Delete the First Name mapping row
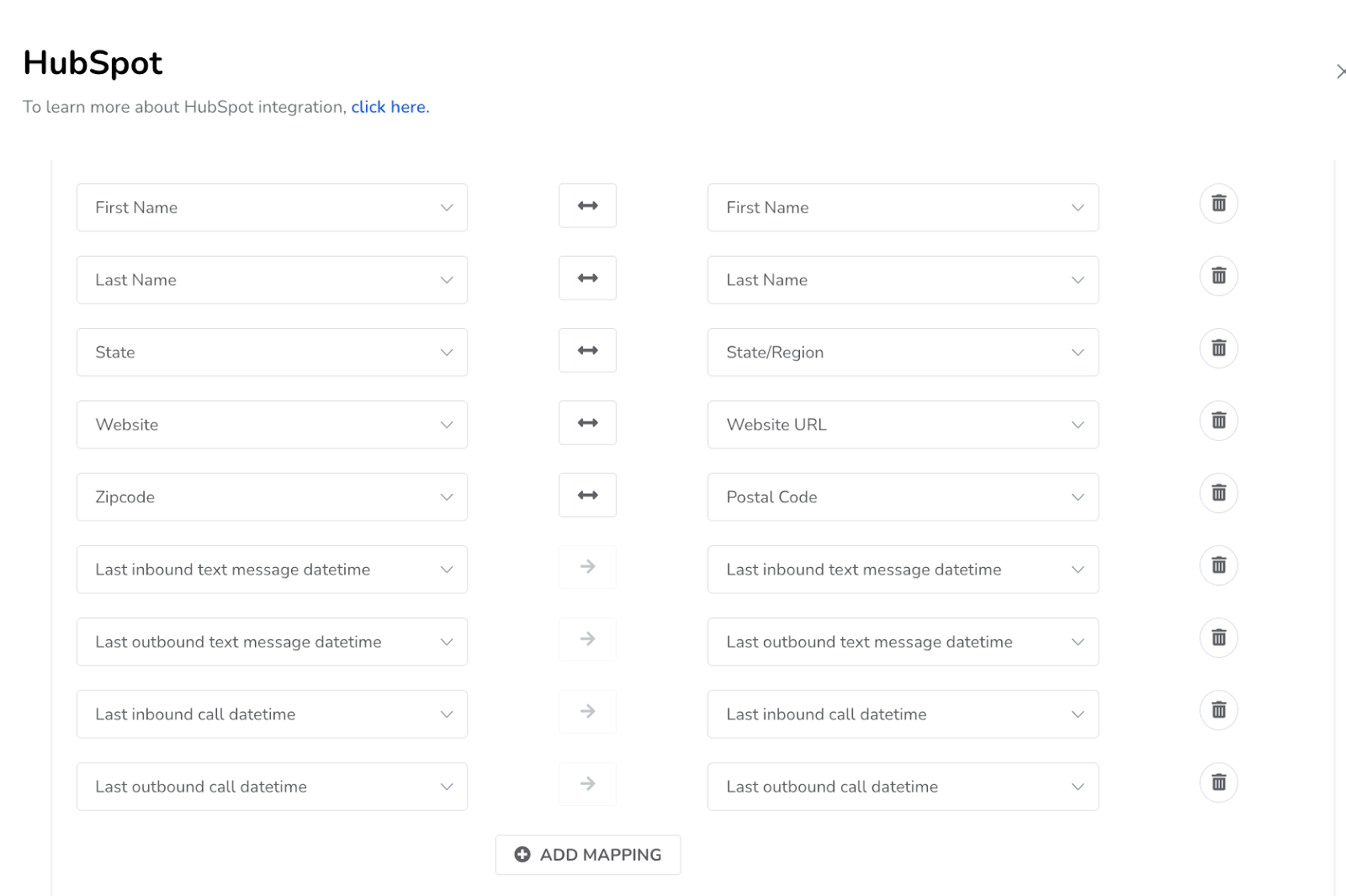 point(1218,204)
